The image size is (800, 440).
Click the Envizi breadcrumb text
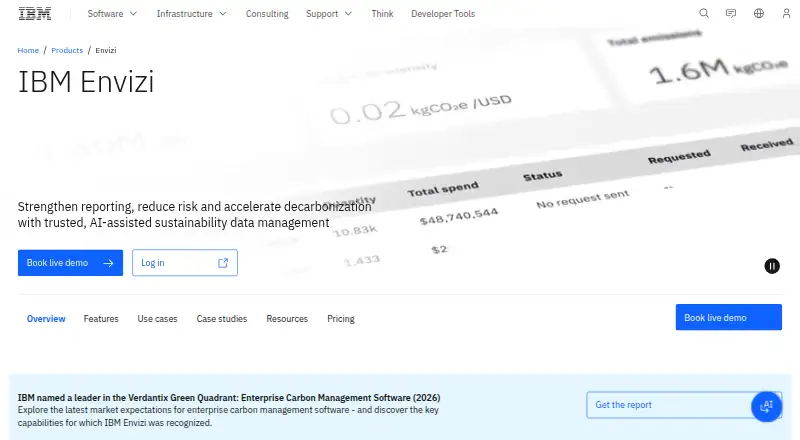(x=106, y=50)
